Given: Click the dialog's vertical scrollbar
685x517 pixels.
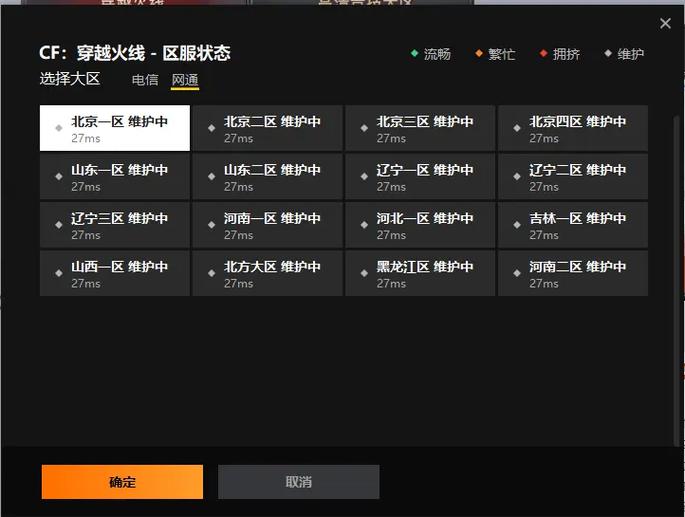Looking at the screenshot, I should (678, 280).
